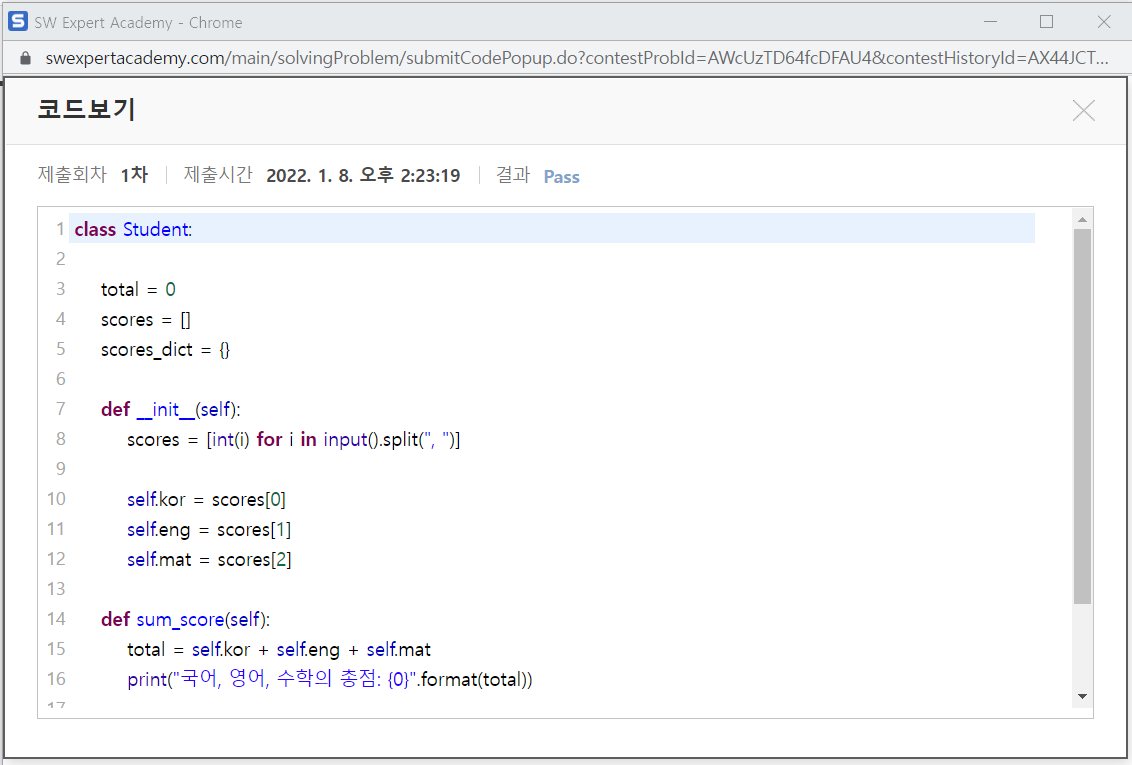This screenshot has height=765, width=1132.
Task: Click code line 'scores_dict = {}'
Action: coord(165,350)
